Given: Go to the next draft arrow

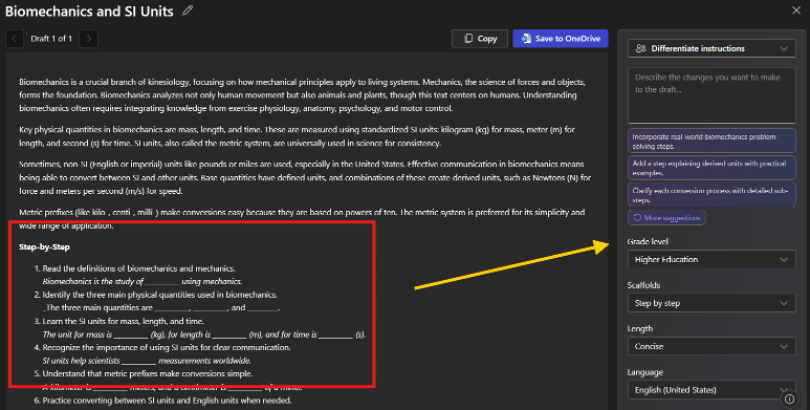Looking at the screenshot, I should tap(89, 39).
